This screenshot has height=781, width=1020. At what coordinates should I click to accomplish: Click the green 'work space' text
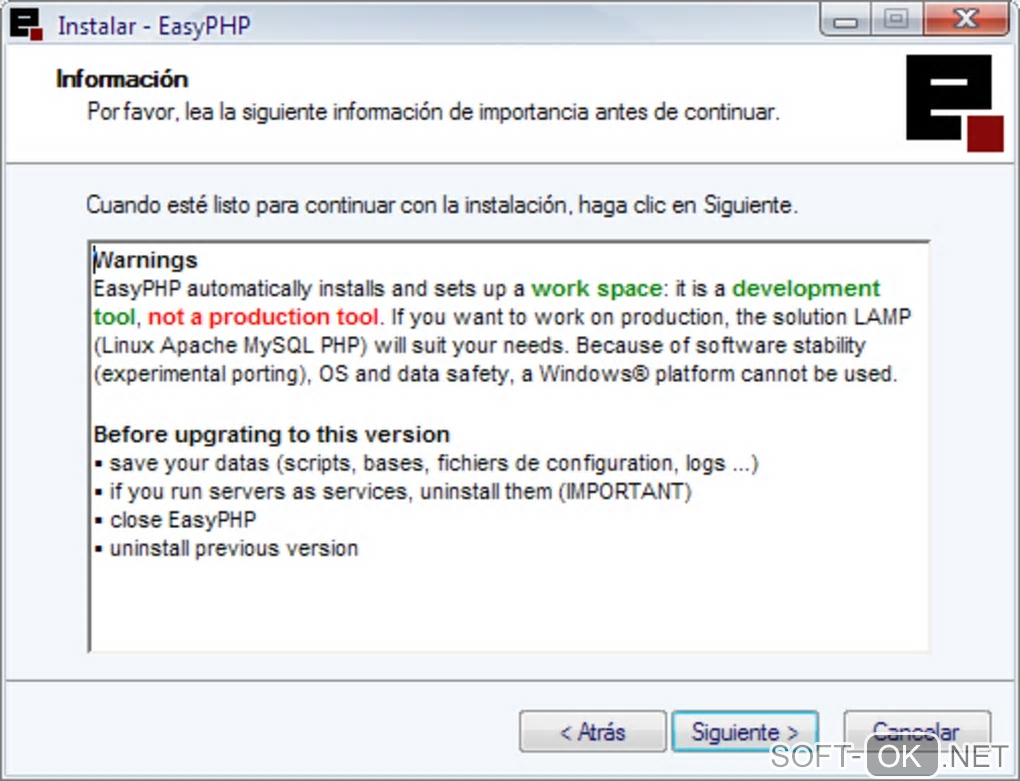coord(597,288)
